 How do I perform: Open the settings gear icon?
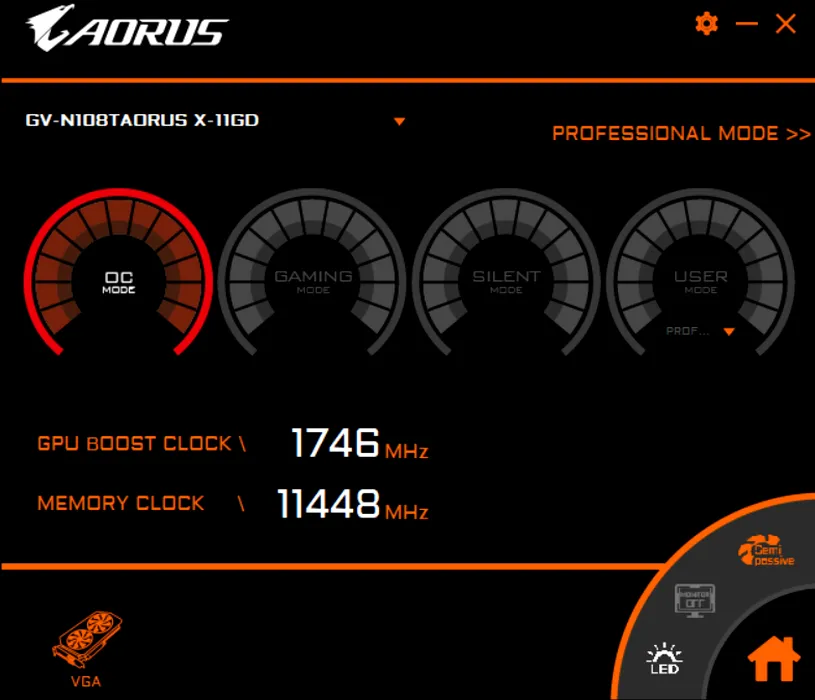[x=707, y=24]
